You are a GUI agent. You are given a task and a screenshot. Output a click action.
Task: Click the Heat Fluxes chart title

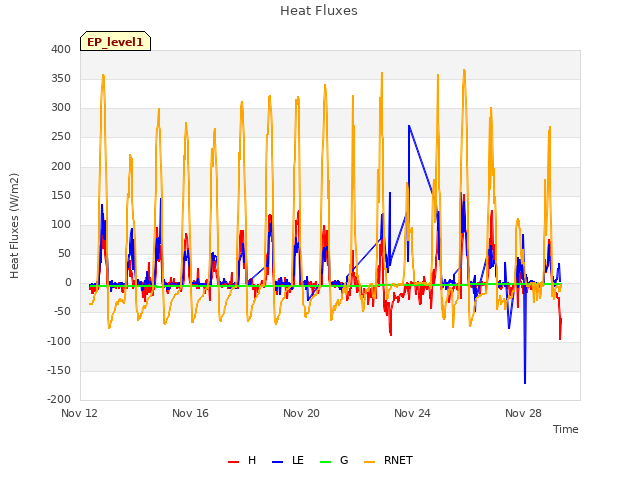(x=319, y=11)
